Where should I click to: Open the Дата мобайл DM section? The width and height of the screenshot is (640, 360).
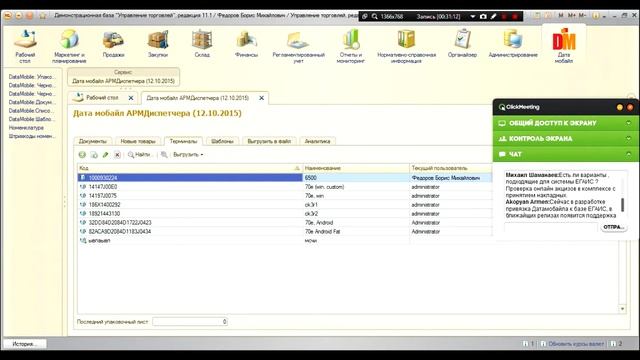564,45
